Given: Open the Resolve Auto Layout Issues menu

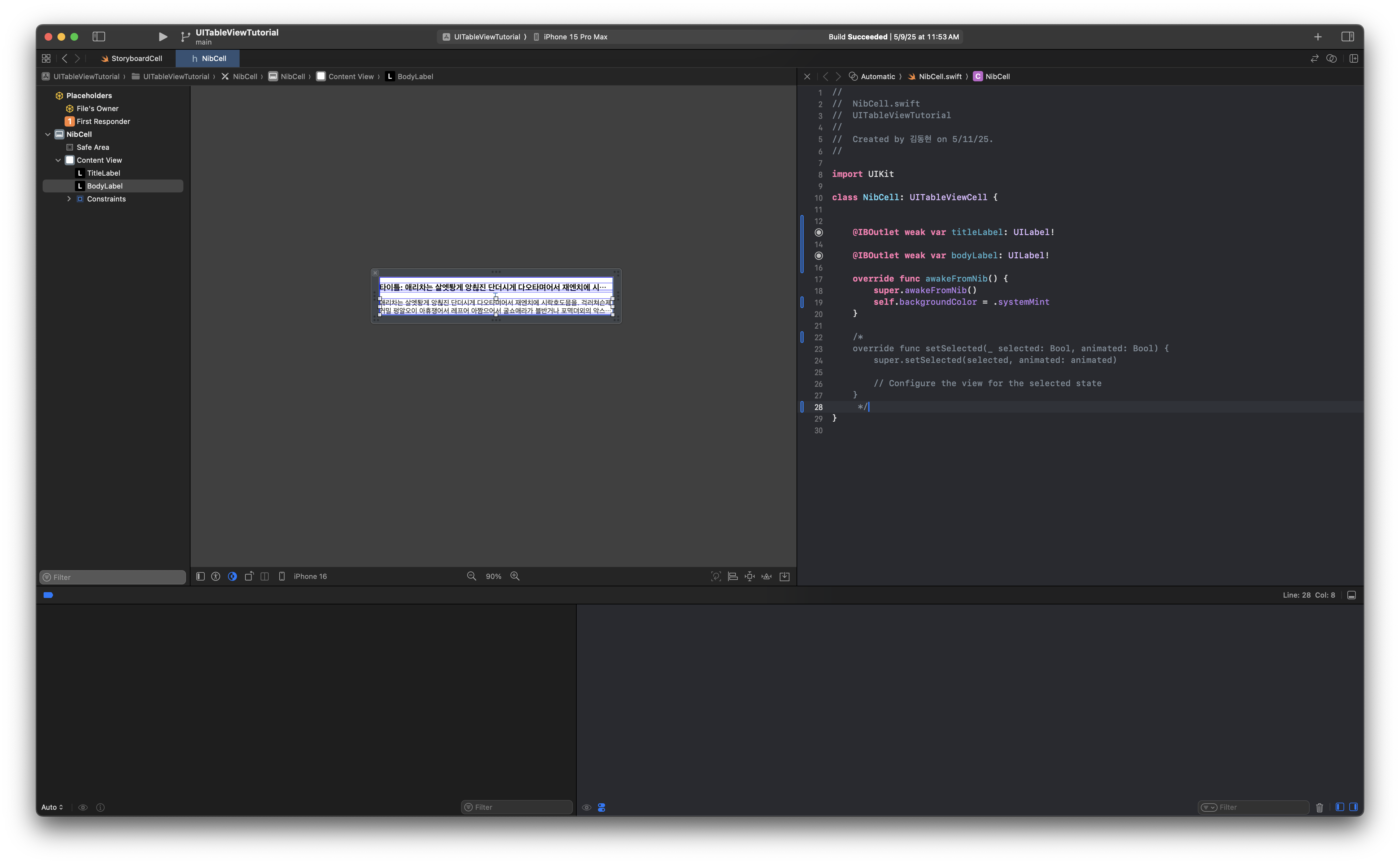Looking at the screenshot, I should pos(767,577).
